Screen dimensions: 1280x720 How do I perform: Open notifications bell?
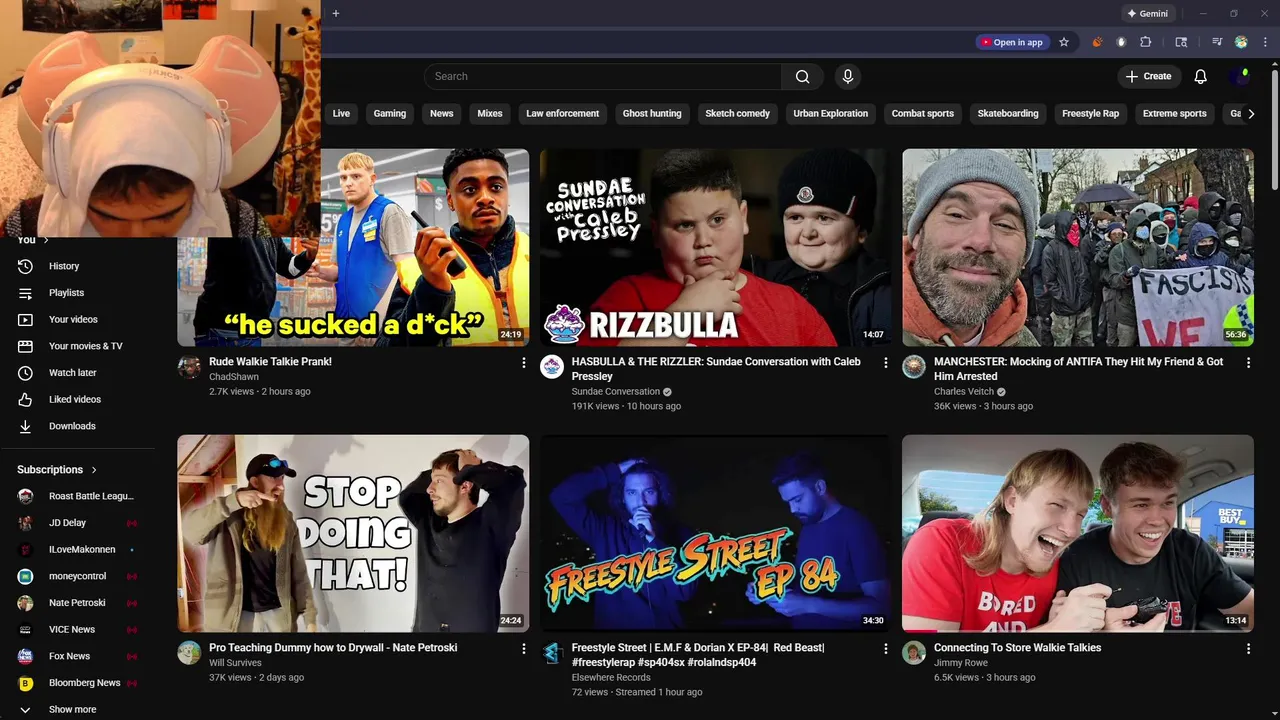point(1201,77)
